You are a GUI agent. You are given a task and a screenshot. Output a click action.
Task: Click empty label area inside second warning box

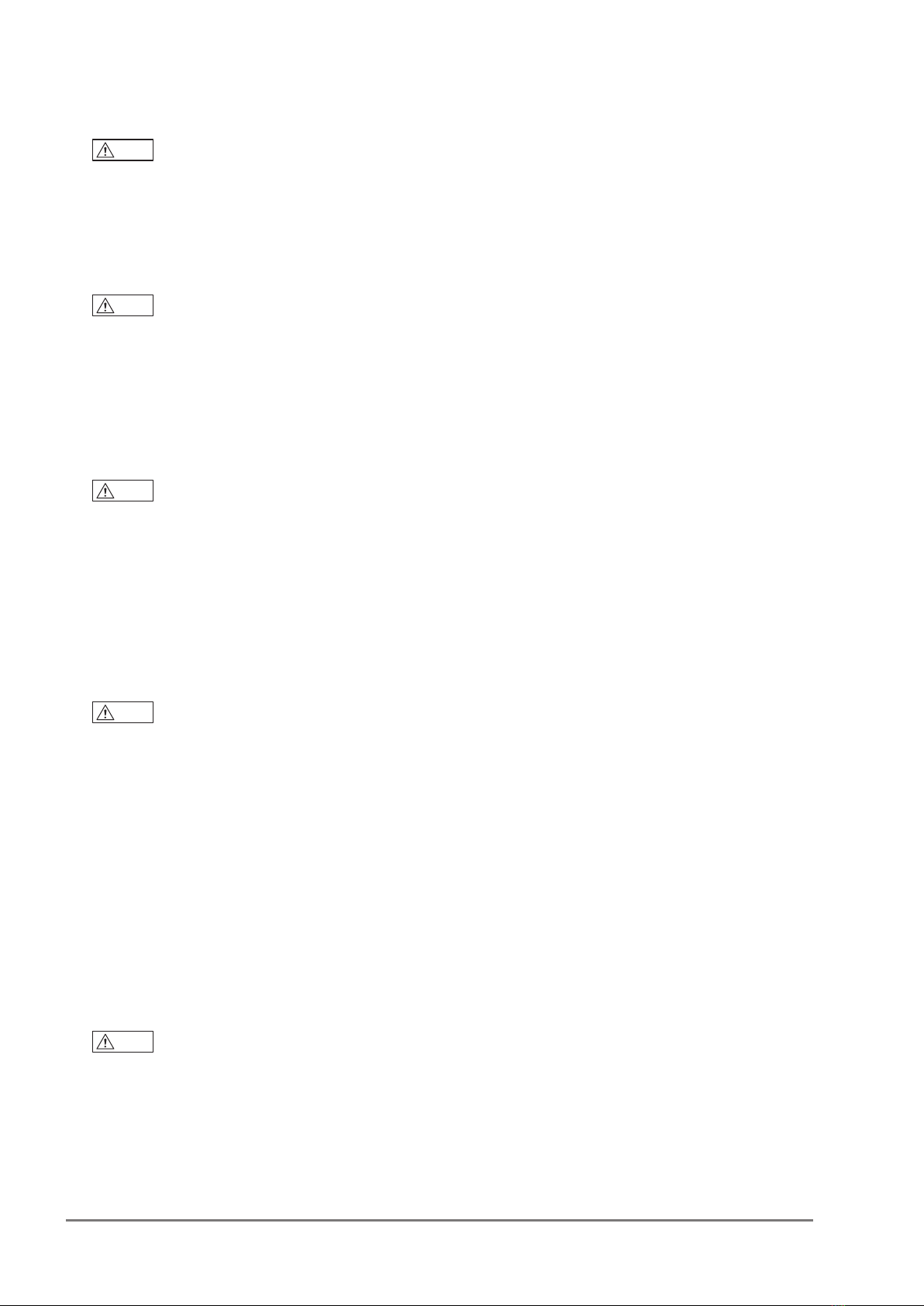133,306
